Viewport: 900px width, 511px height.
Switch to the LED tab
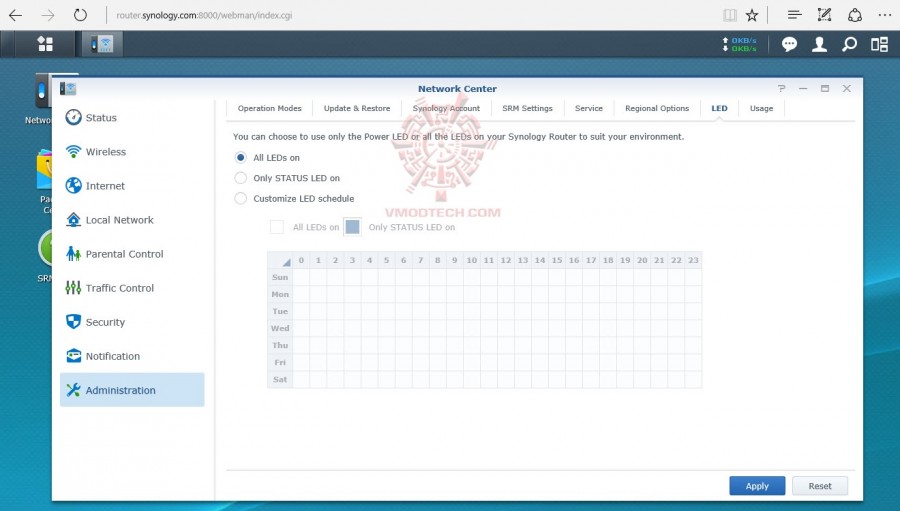719,108
